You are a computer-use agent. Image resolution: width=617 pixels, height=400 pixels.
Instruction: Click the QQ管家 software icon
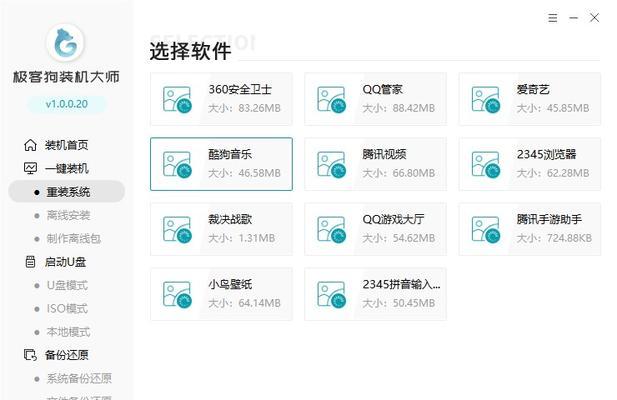pyautogui.click(x=331, y=100)
